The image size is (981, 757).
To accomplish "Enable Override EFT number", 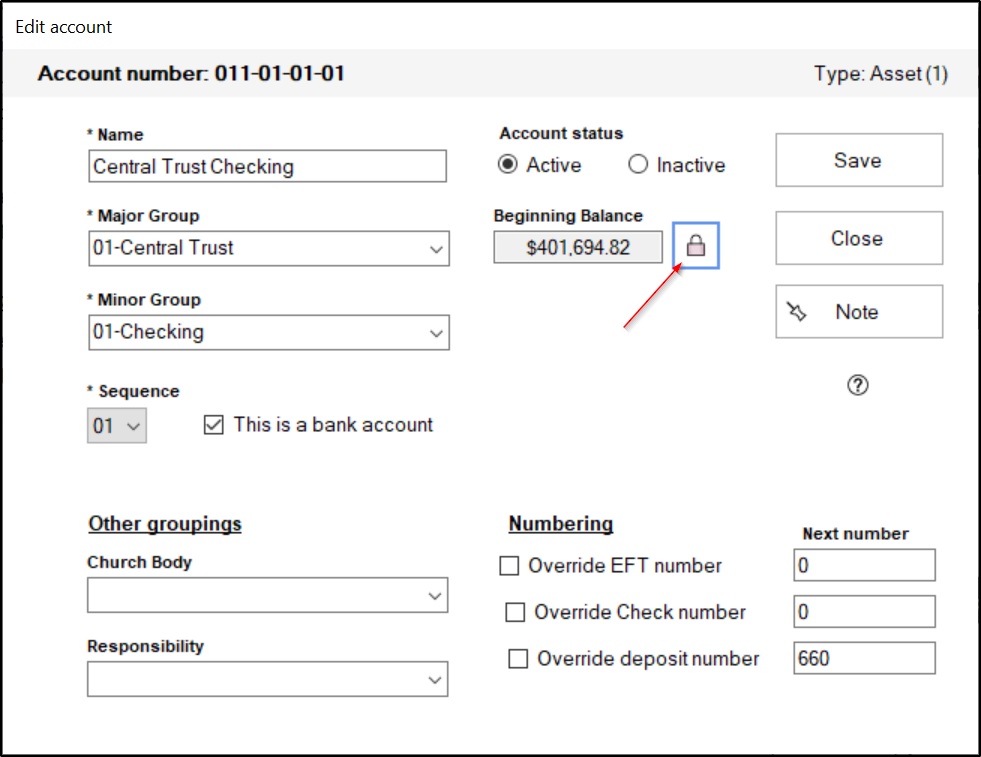I will 509,566.
